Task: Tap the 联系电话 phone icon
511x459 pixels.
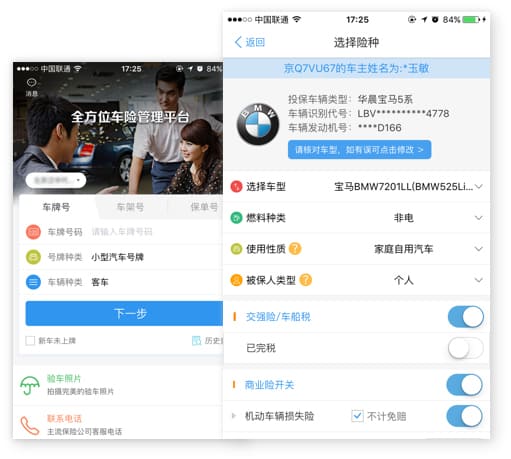Action: [x=30, y=425]
